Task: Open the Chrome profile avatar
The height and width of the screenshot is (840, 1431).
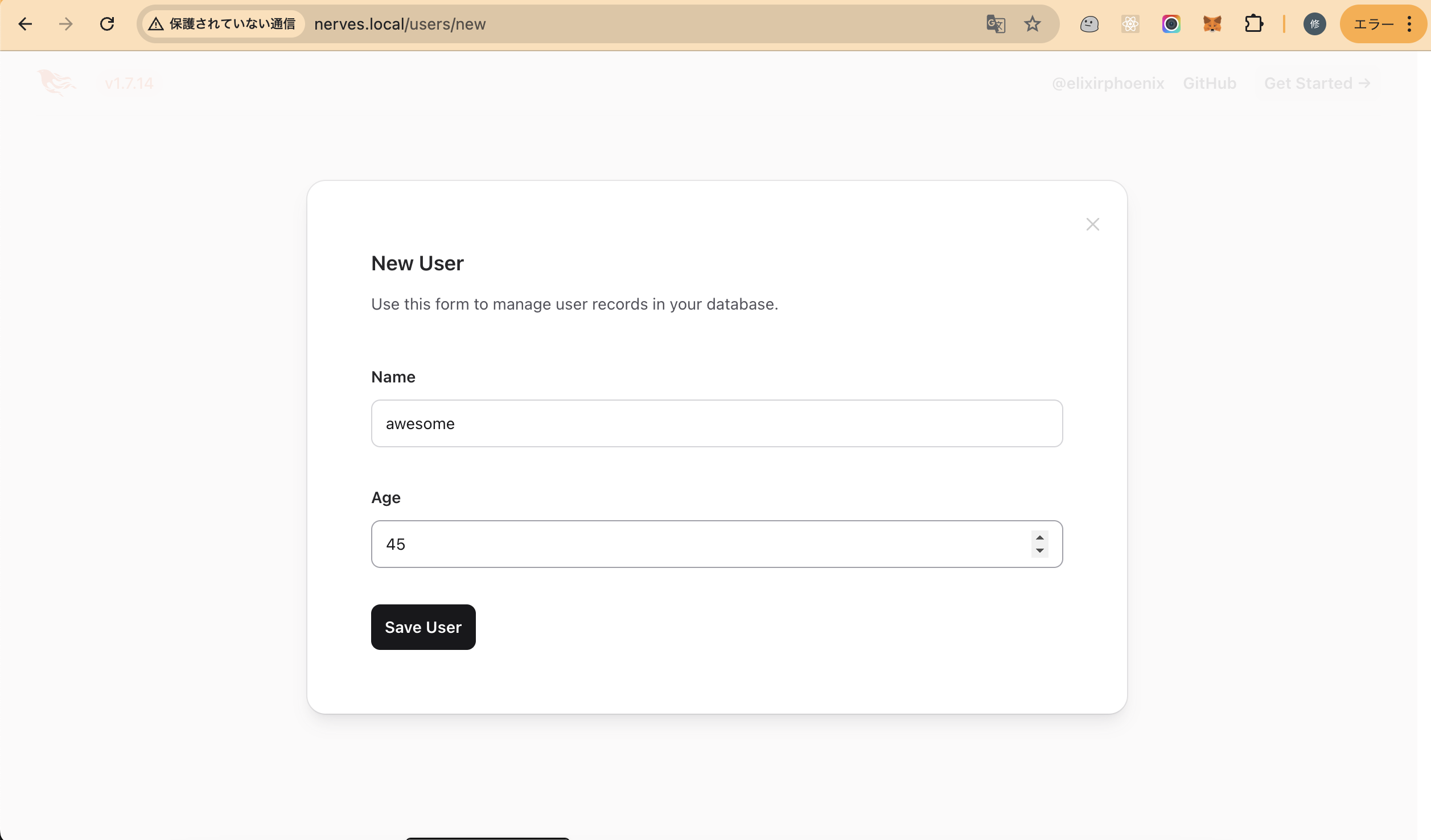Action: [1315, 24]
